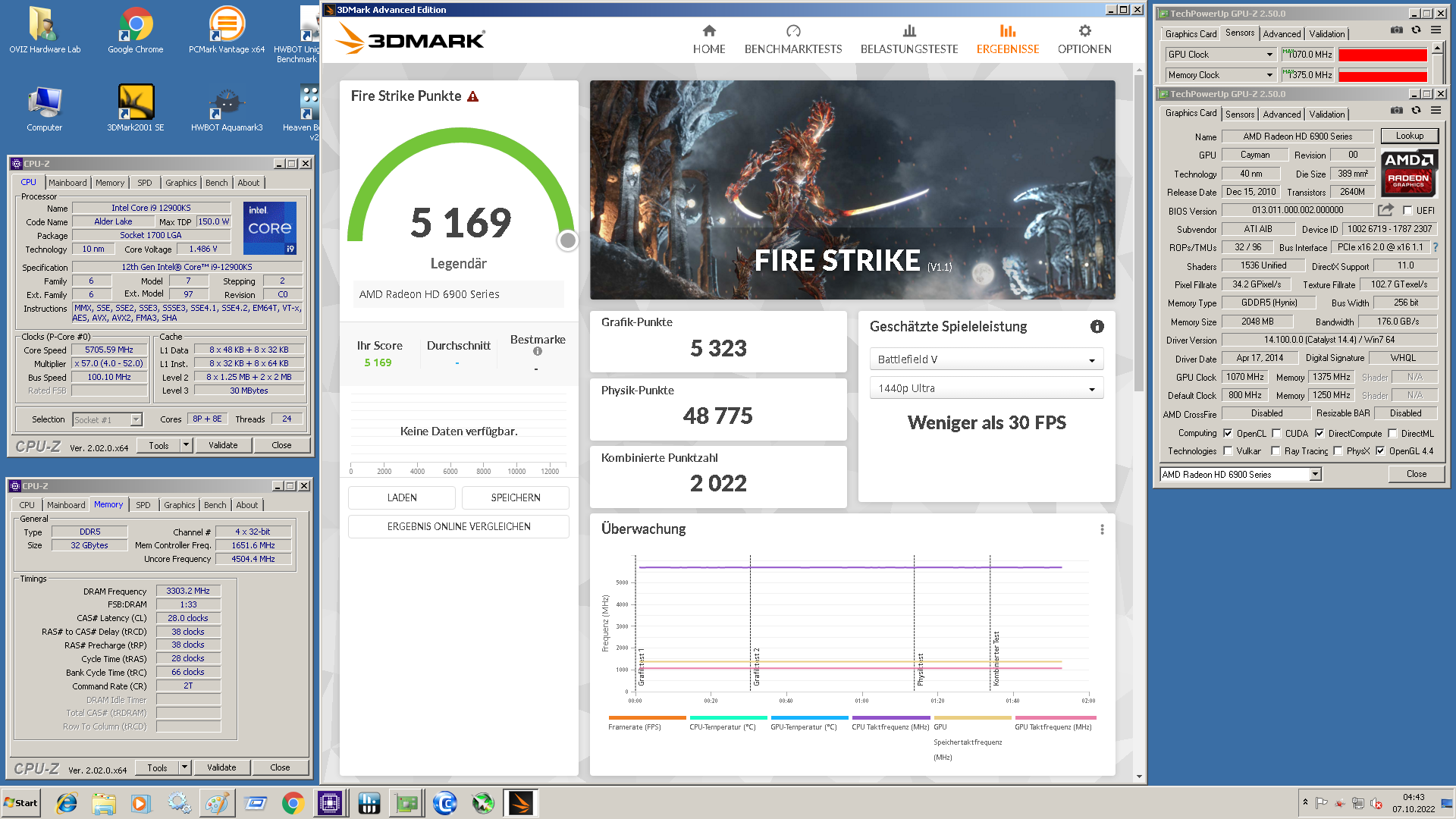Viewport: 1456px width, 819px height.
Task: Toggle the Ray Tracing checkbox
Action: point(1276,451)
